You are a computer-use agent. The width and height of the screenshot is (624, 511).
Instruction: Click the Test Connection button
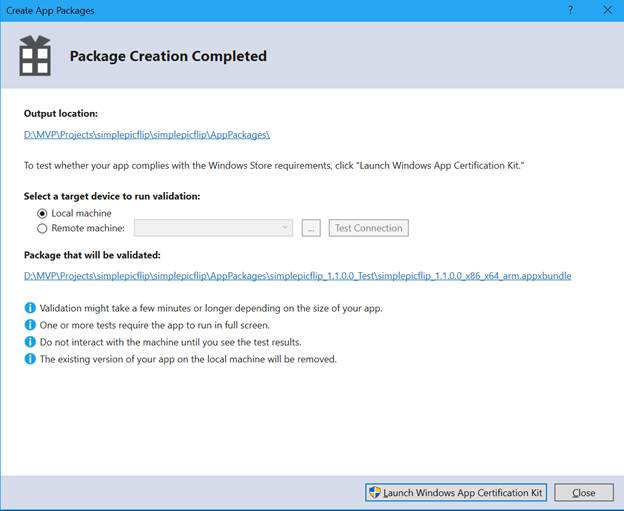(x=369, y=228)
